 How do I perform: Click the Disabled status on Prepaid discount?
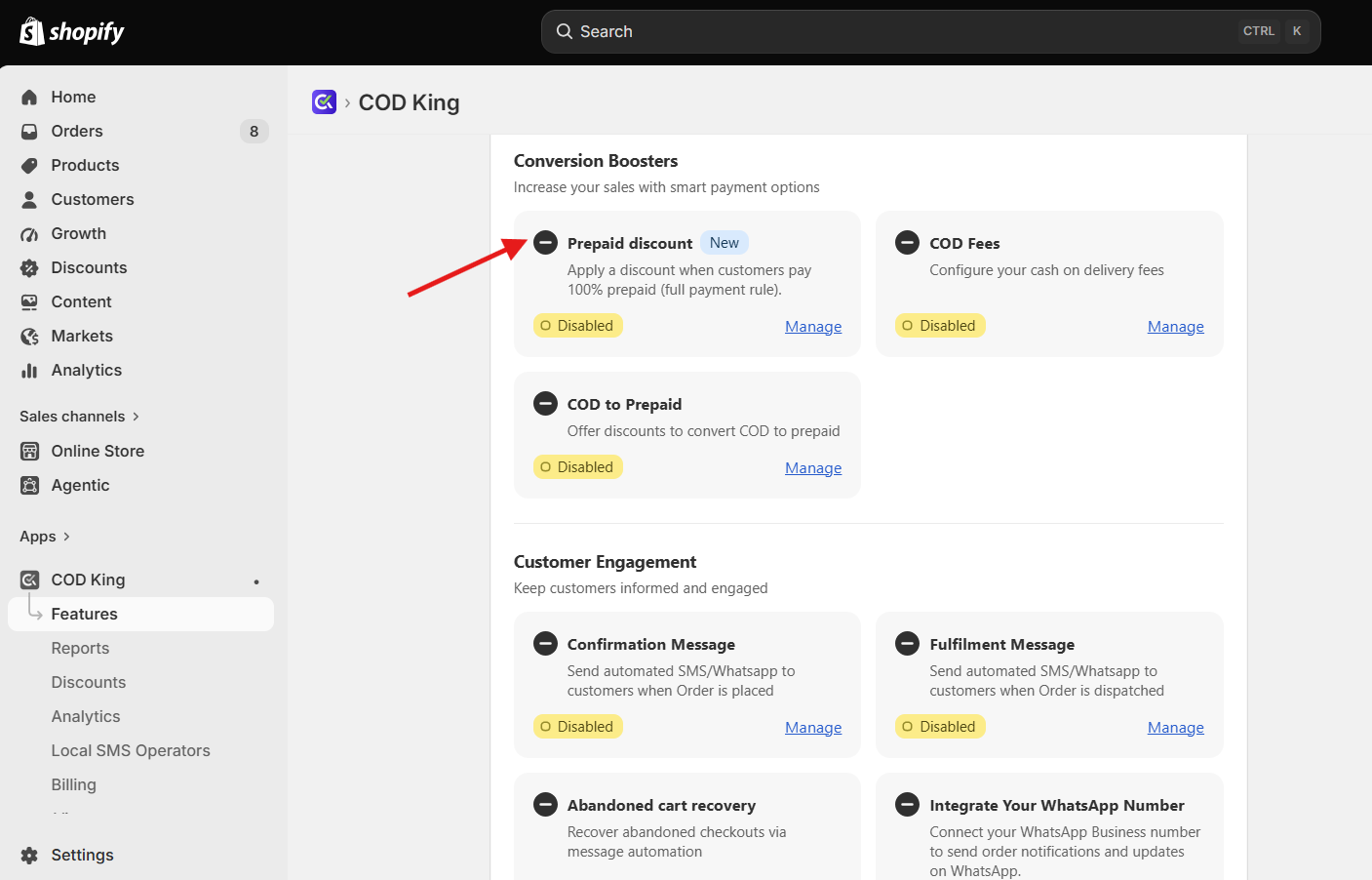coord(578,326)
